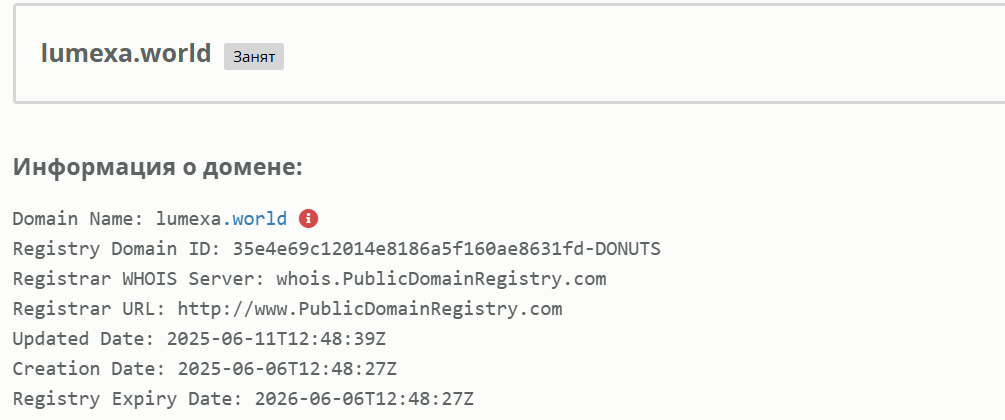Click the Updated Date line
Viewport: 1005px width, 420px height.
199,339
